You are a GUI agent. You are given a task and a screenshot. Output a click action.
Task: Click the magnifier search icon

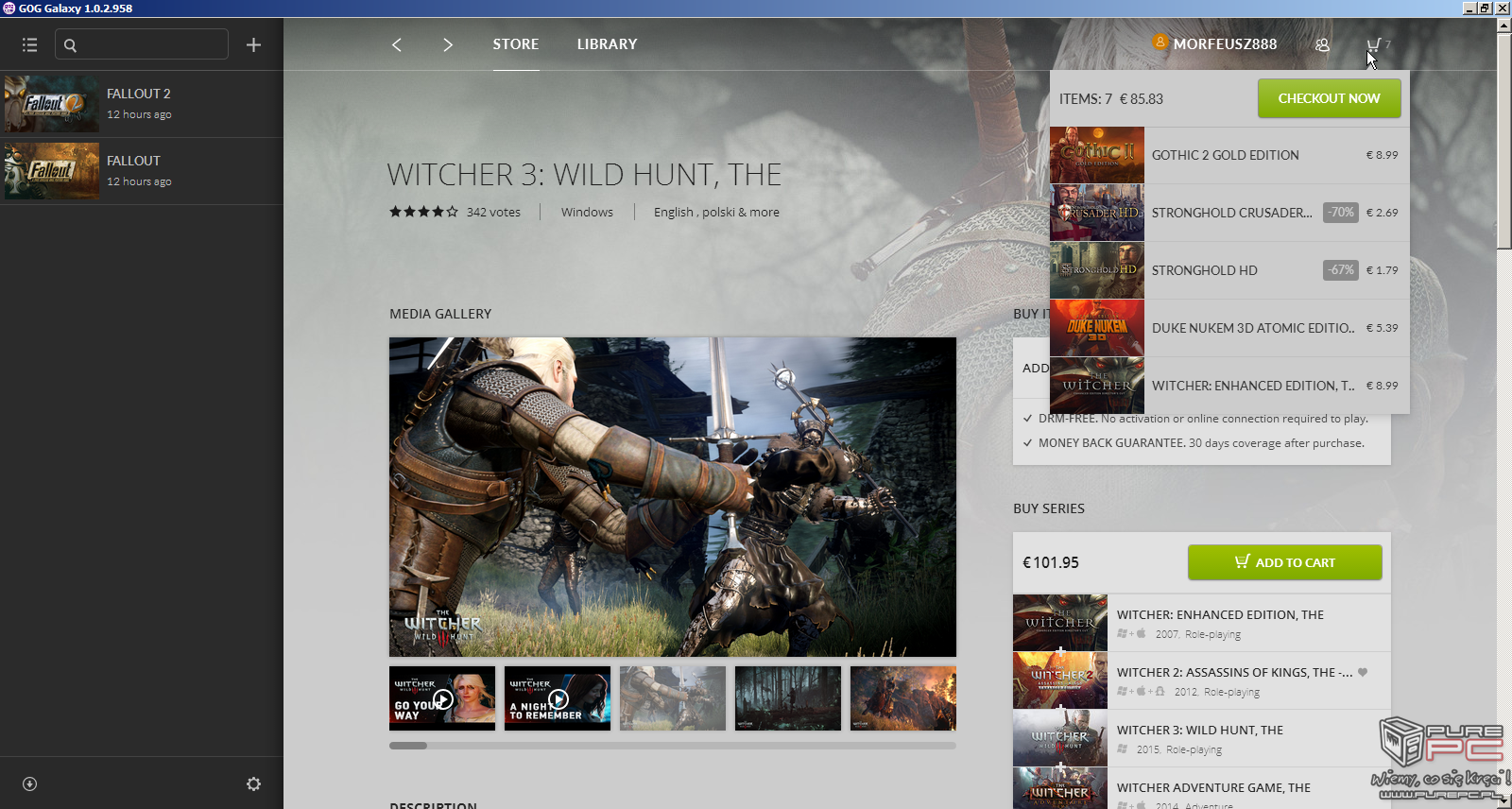point(70,44)
